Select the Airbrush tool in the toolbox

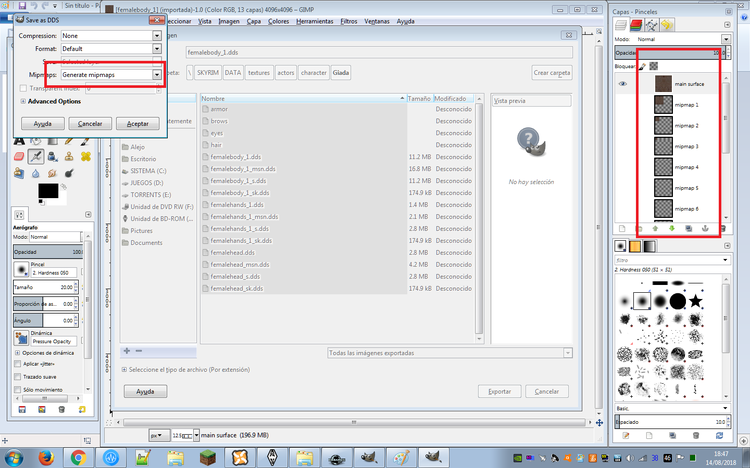point(36,156)
